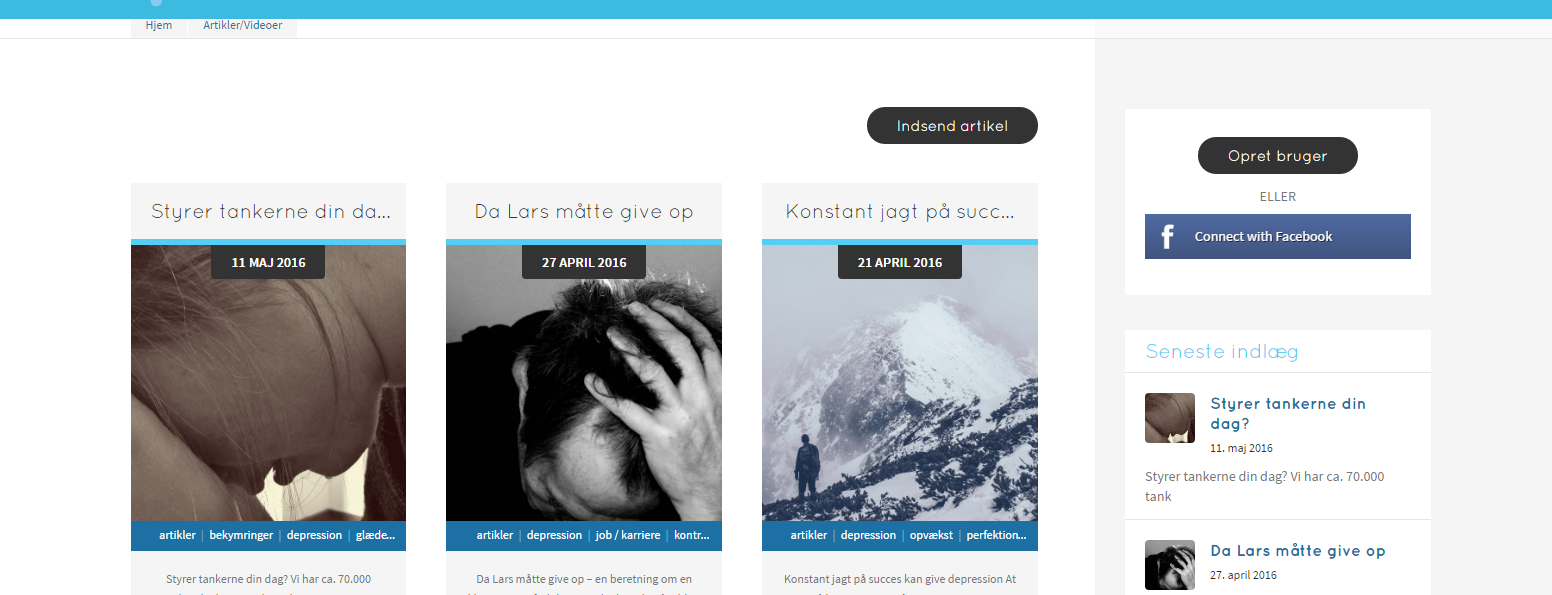The width and height of the screenshot is (1552, 595).
Task: Open 'Styrer tankerne din da...' article title
Action: (x=270, y=212)
